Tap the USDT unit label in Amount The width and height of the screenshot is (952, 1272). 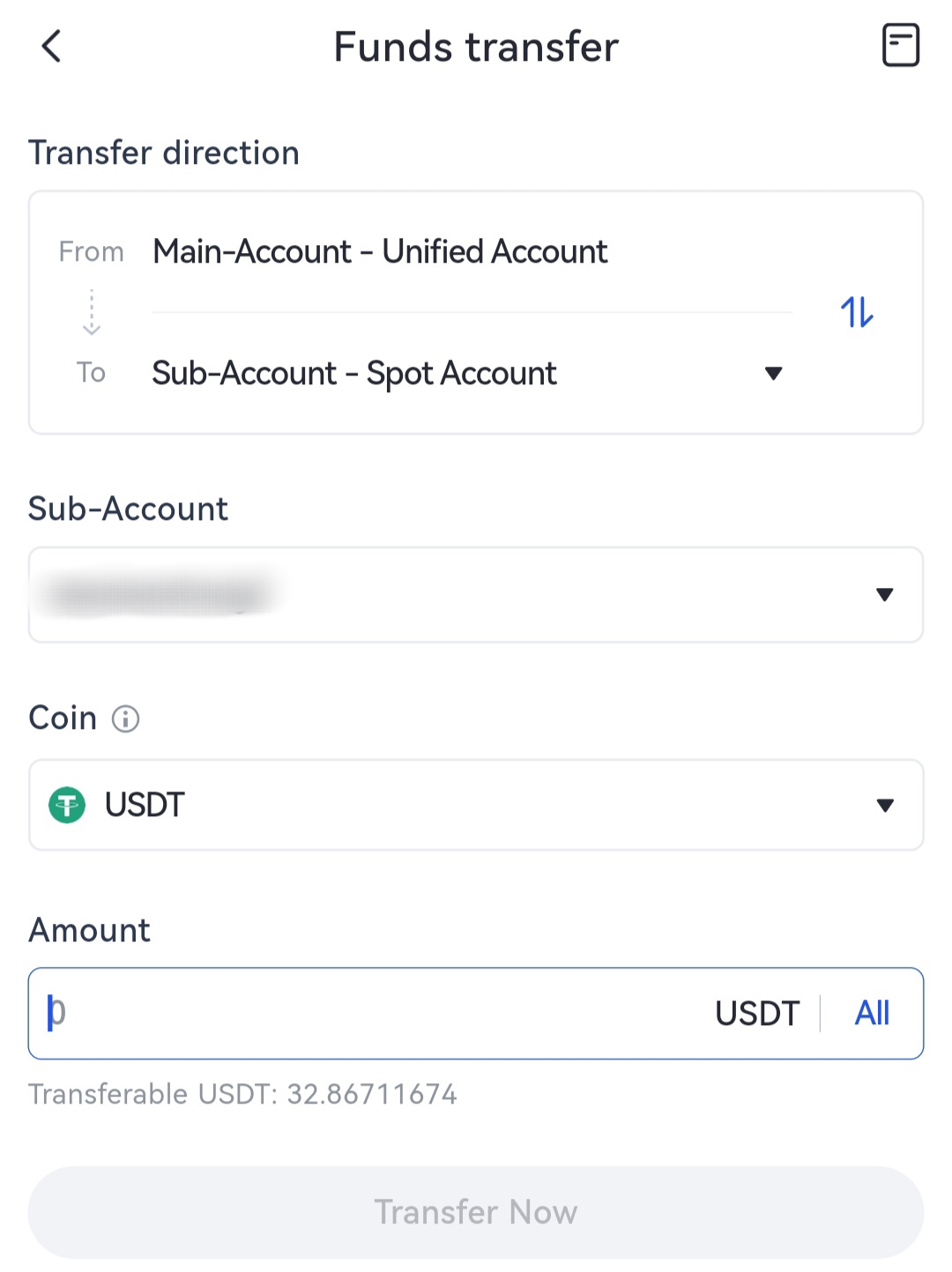tap(756, 1014)
